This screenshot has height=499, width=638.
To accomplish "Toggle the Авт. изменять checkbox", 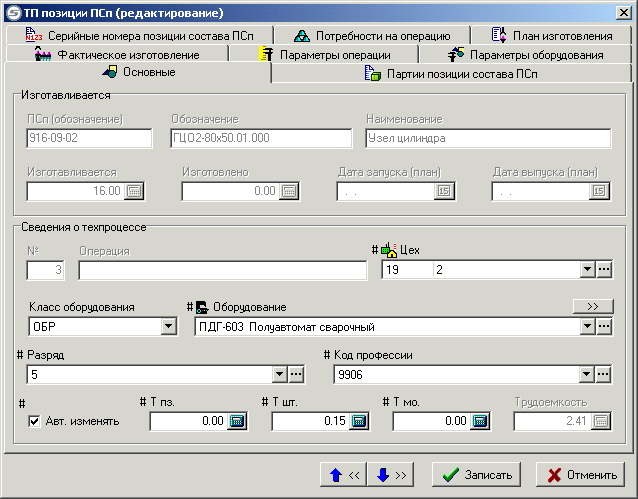I will click(34, 421).
